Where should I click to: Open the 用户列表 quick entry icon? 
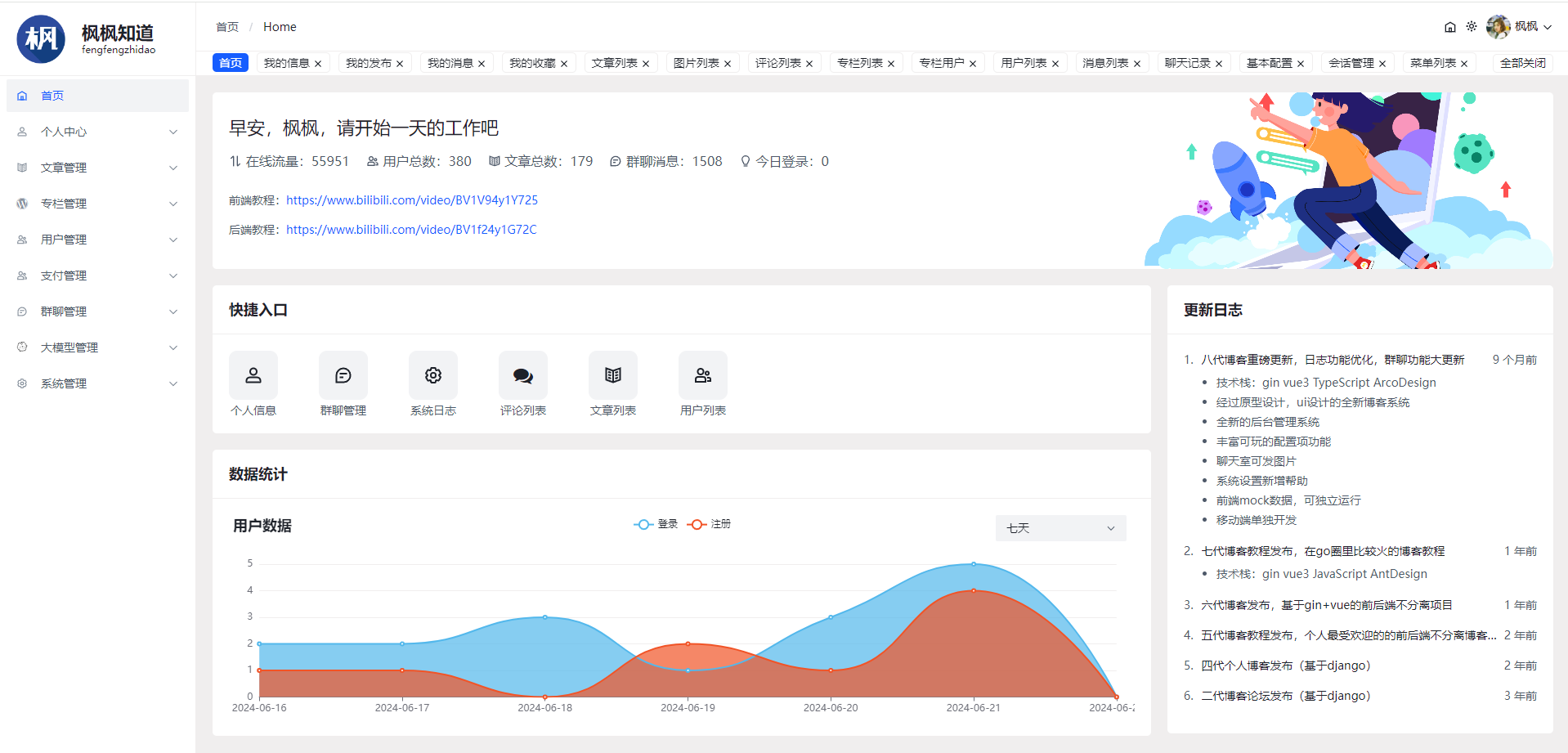click(703, 375)
